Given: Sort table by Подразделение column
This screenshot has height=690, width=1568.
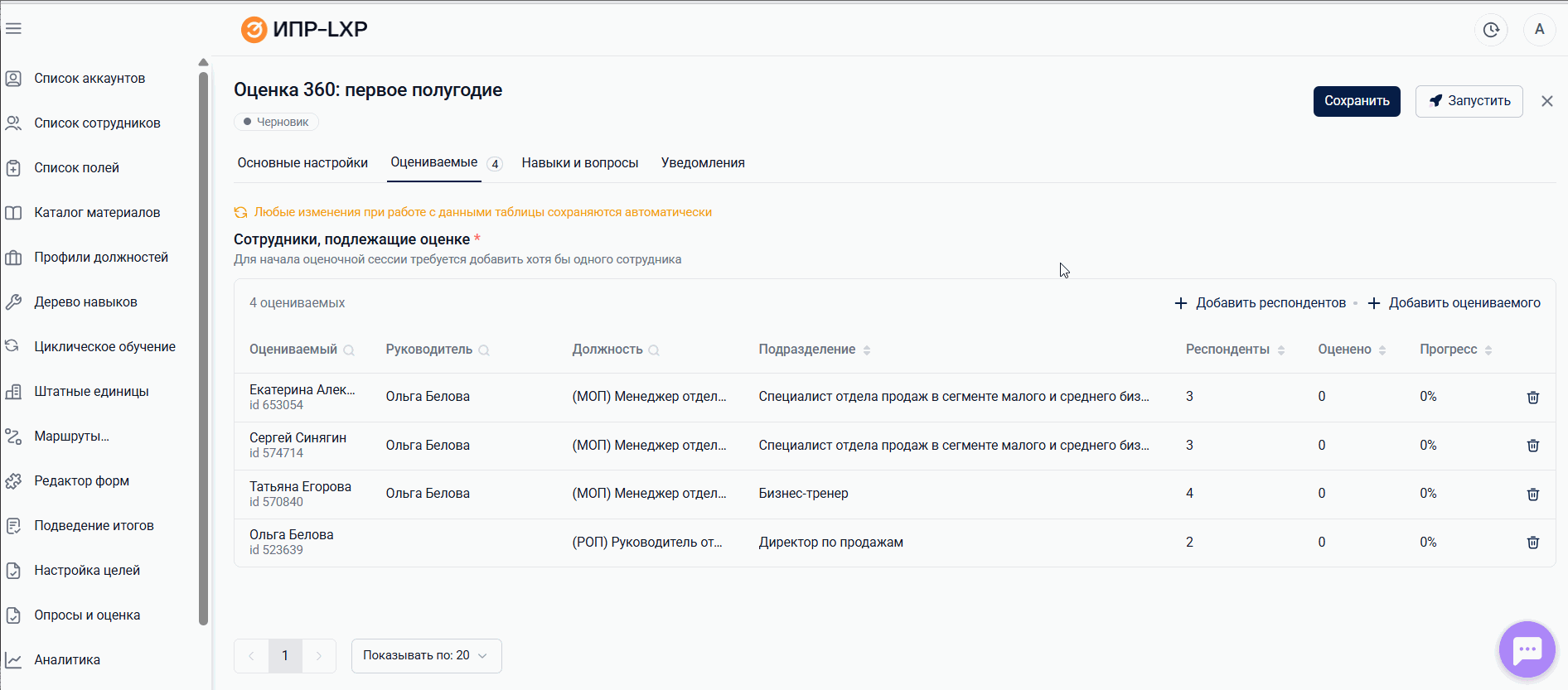Looking at the screenshot, I should tap(866, 350).
